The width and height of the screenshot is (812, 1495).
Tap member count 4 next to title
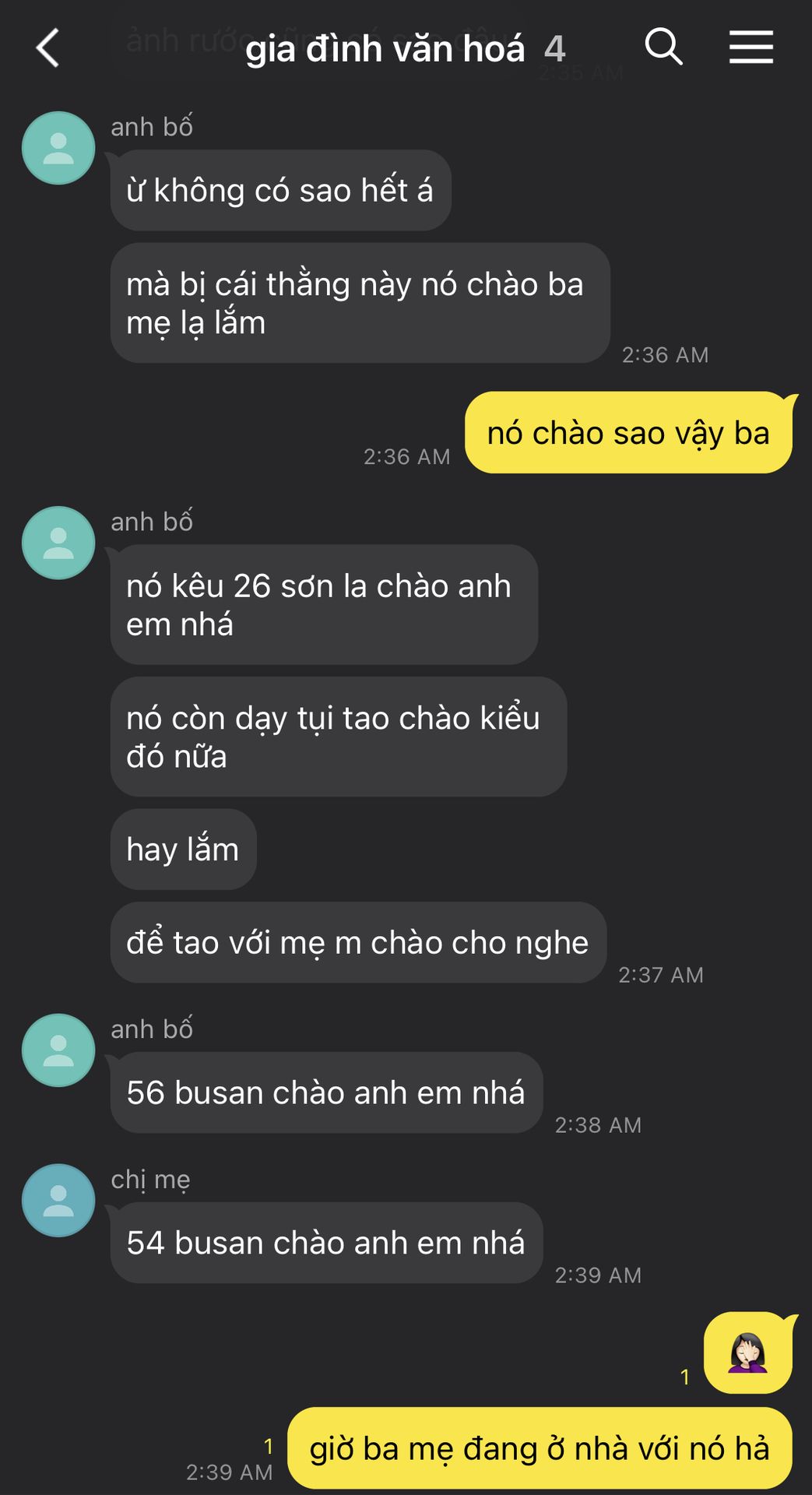554,49
